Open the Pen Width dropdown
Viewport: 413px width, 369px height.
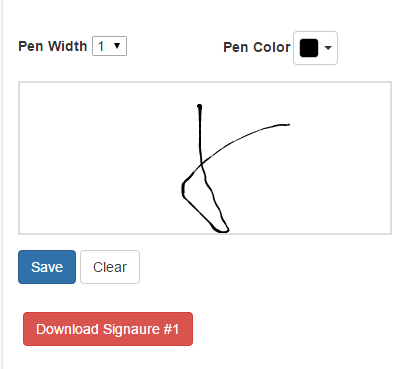109,46
